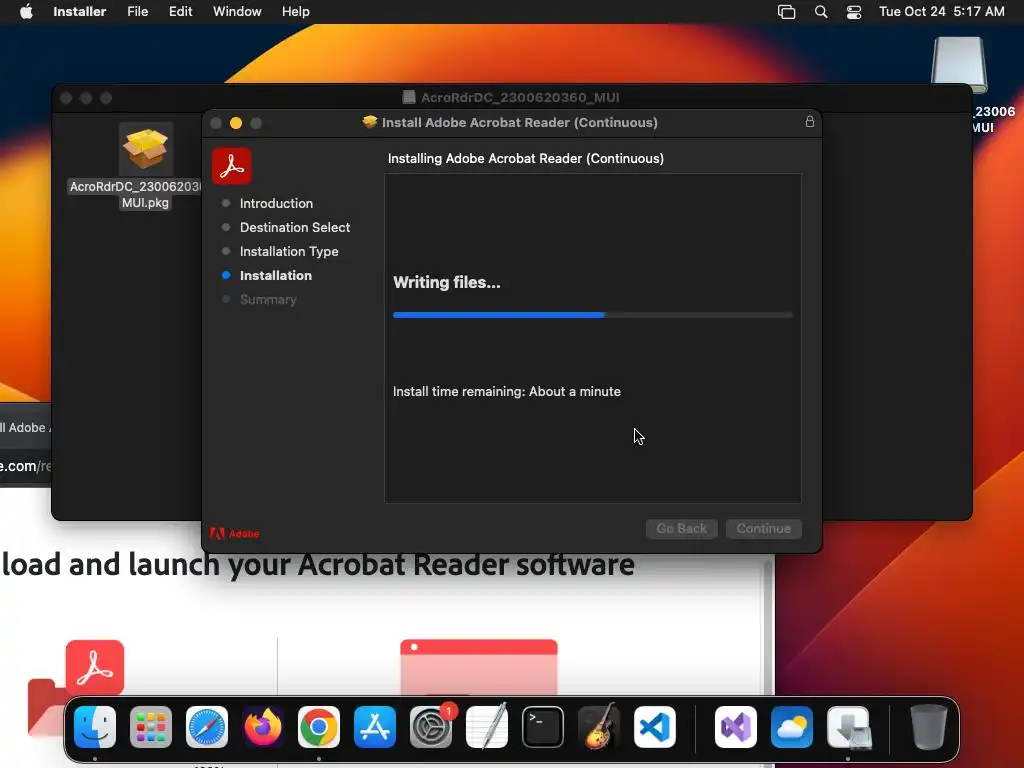Minimize the installer window

coord(236,123)
